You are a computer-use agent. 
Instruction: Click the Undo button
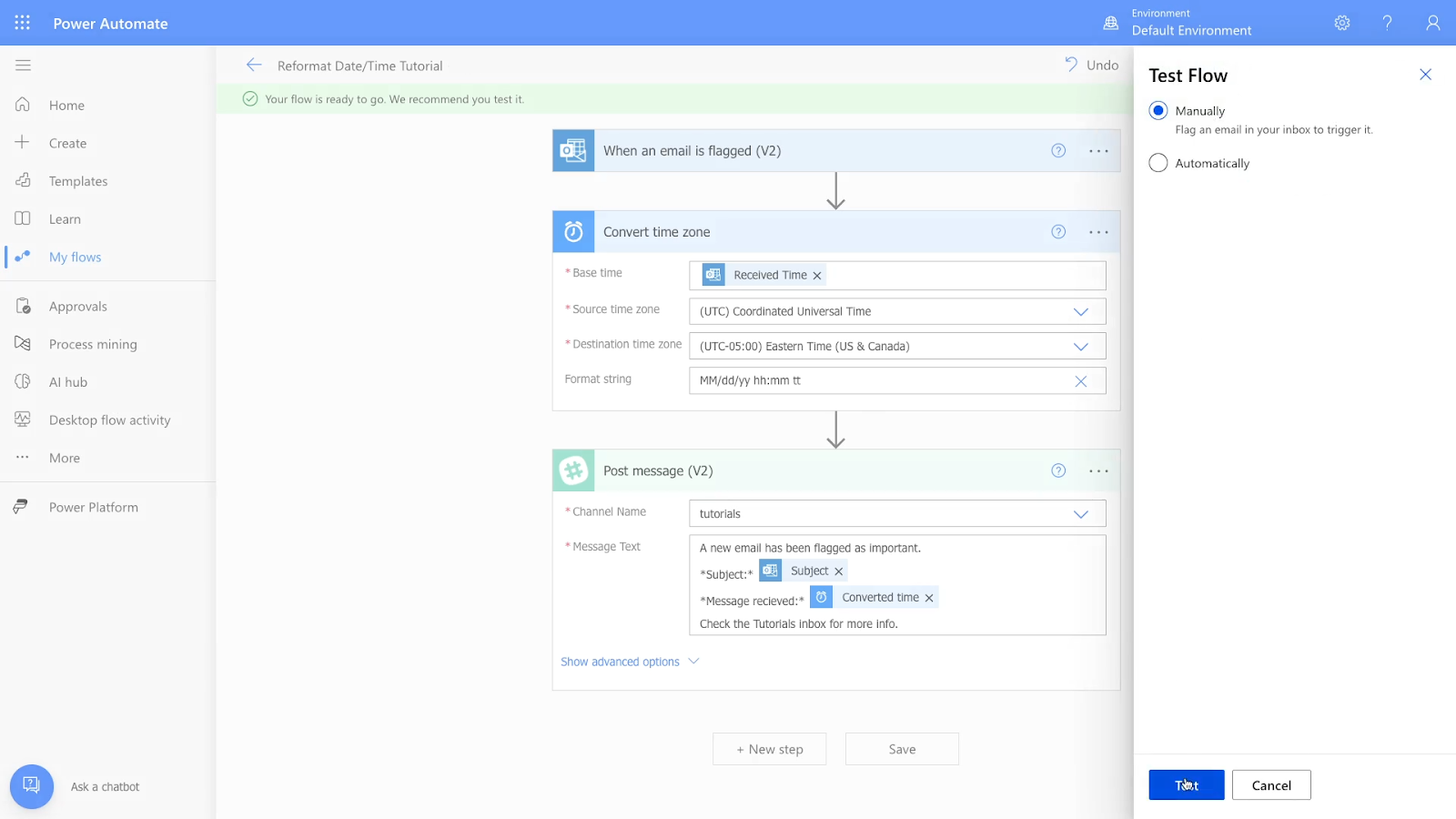coord(1091,65)
